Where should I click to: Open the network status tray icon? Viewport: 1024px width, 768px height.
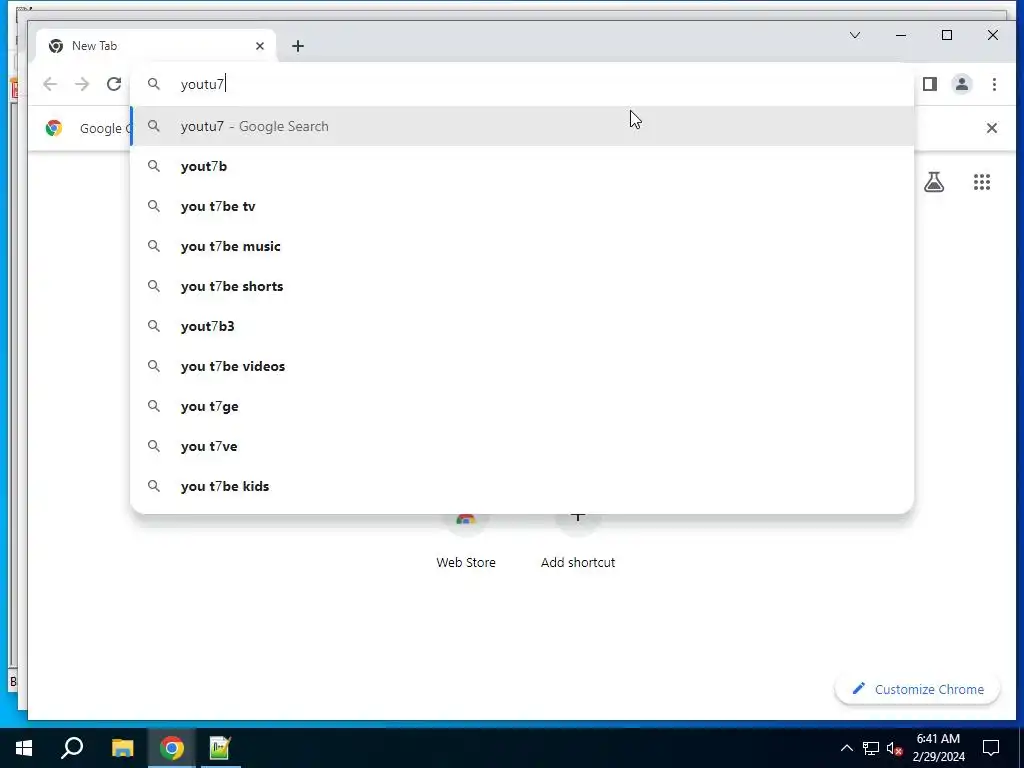point(871,748)
